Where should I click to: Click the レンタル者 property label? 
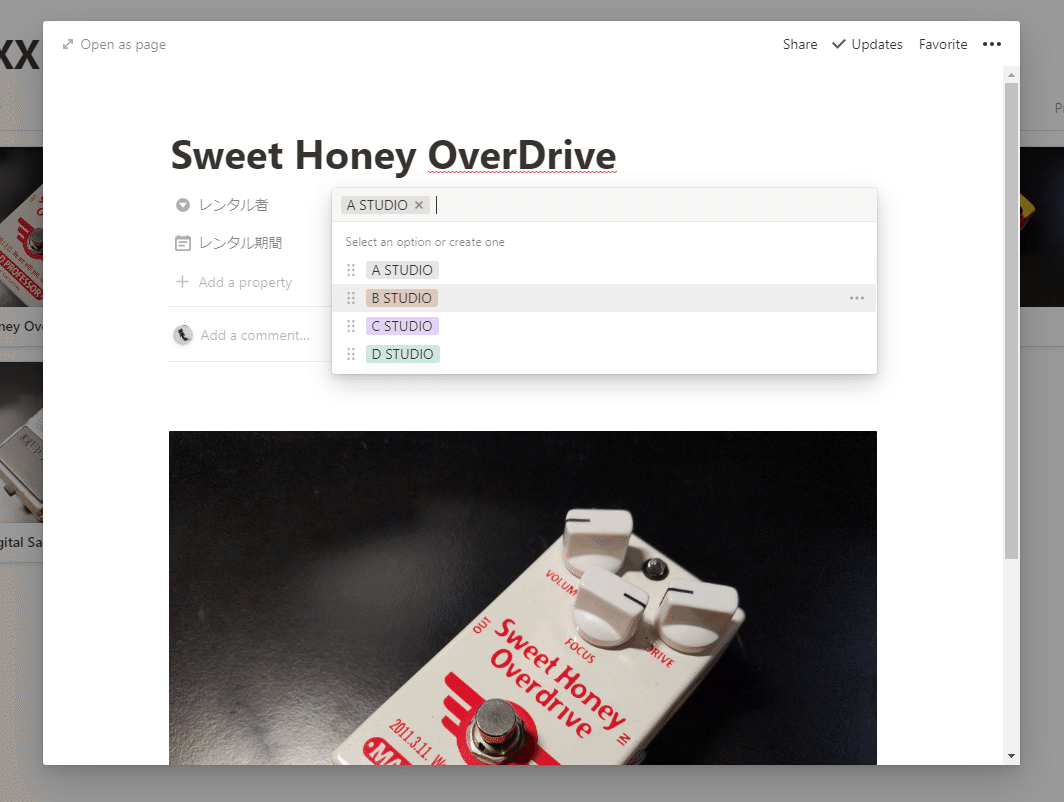233,205
